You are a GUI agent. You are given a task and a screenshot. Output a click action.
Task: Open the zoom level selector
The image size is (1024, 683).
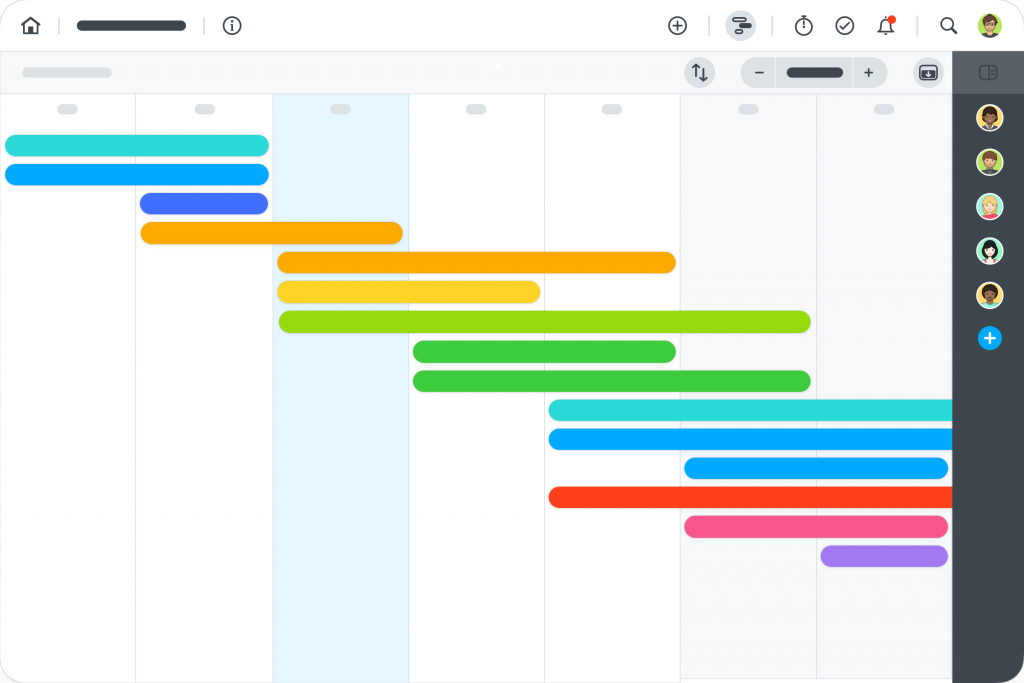(814, 73)
